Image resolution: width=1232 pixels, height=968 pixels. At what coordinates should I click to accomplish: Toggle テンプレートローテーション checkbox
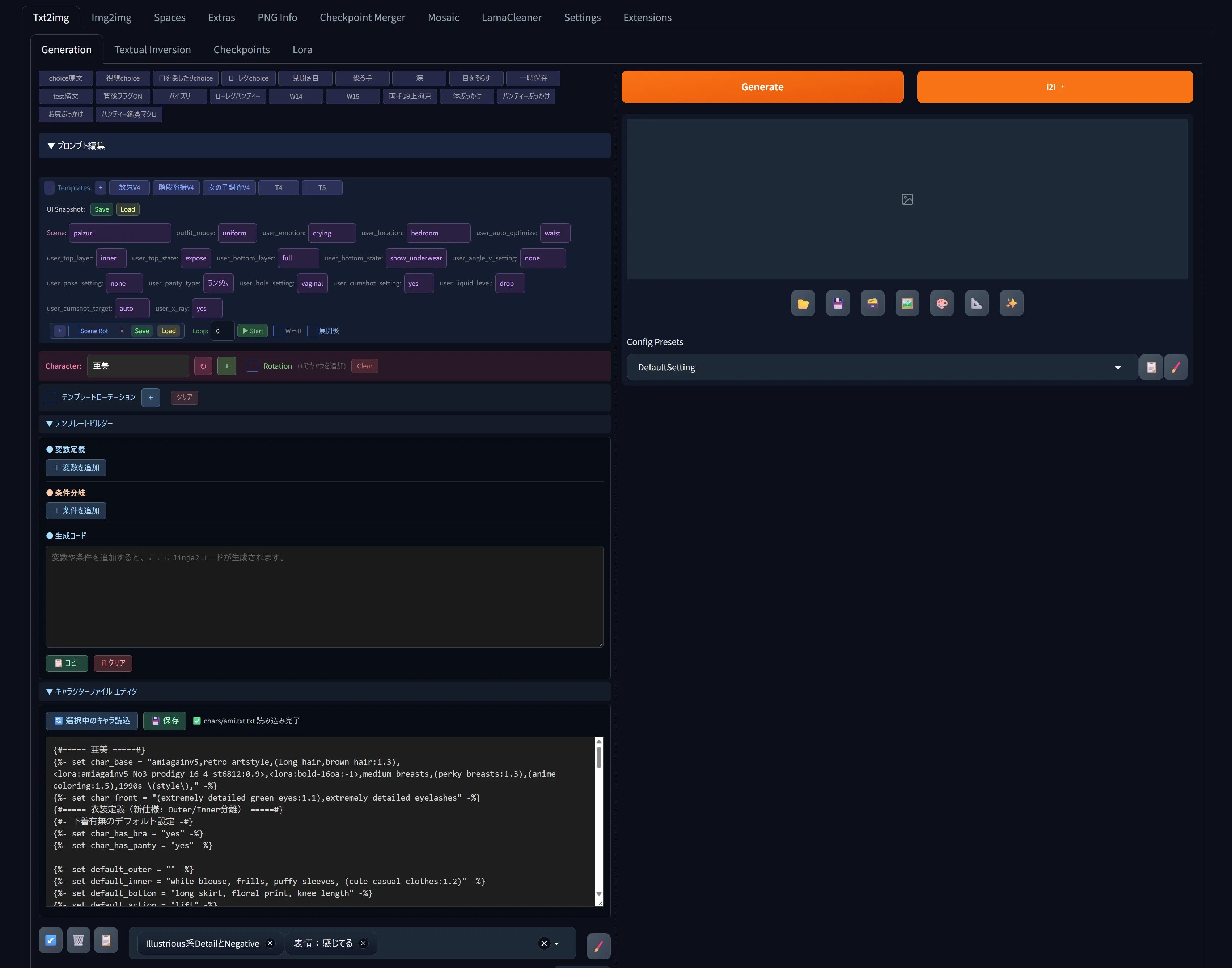click(x=51, y=397)
